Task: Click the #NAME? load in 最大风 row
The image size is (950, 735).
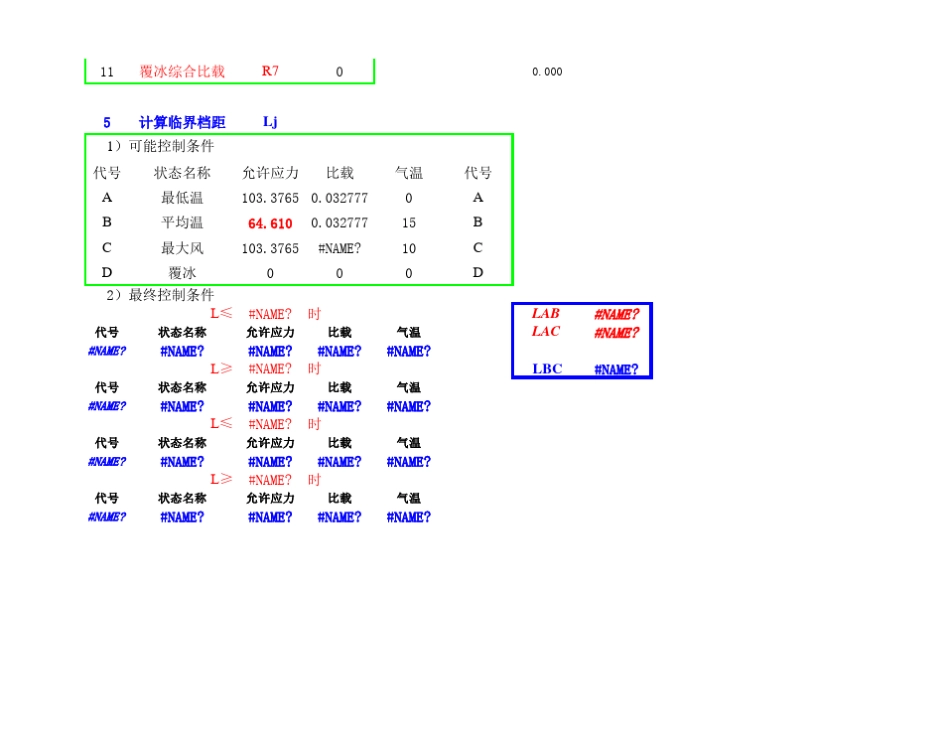Action: tap(339, 248)
